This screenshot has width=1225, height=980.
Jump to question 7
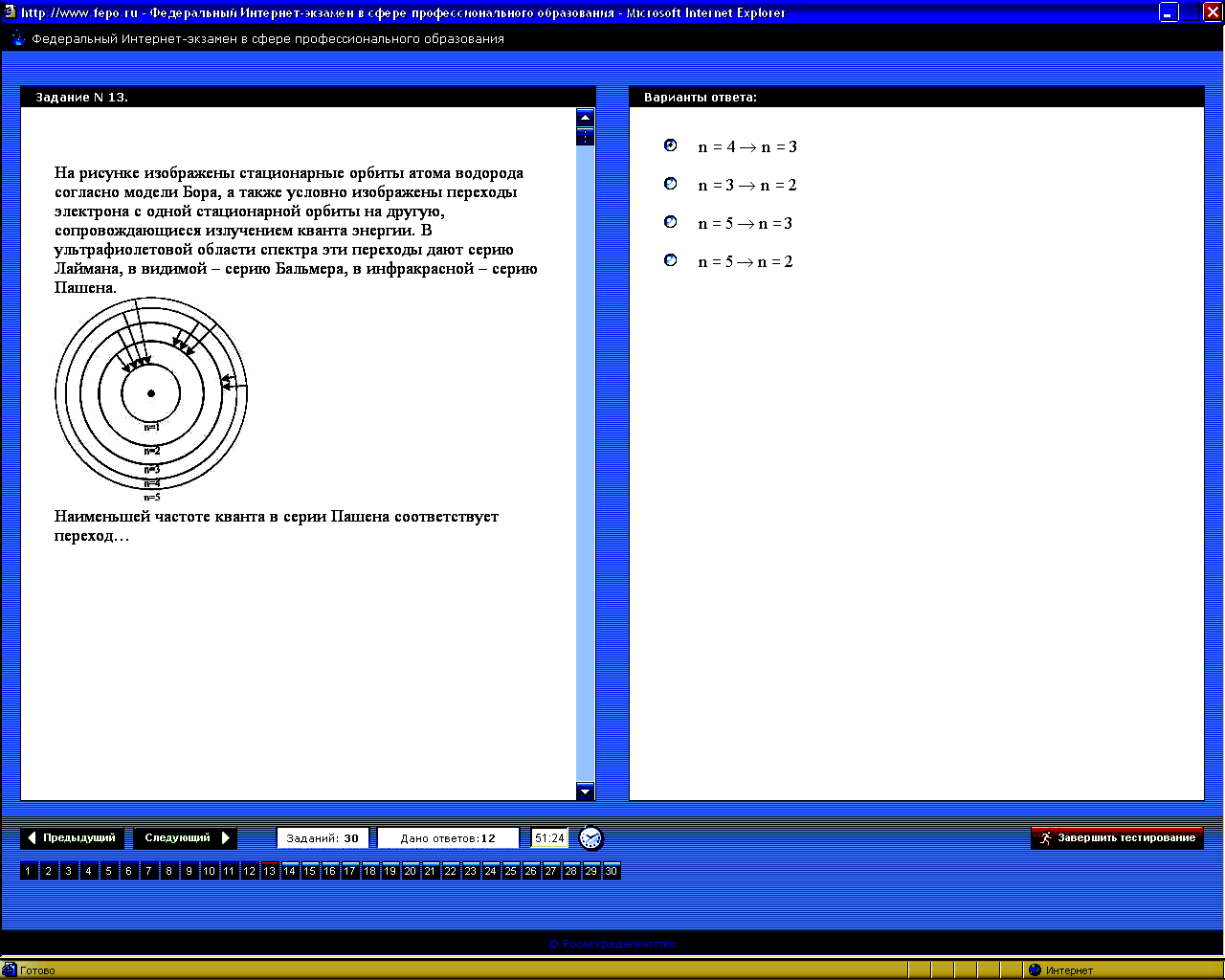click(x=148, y=871)
